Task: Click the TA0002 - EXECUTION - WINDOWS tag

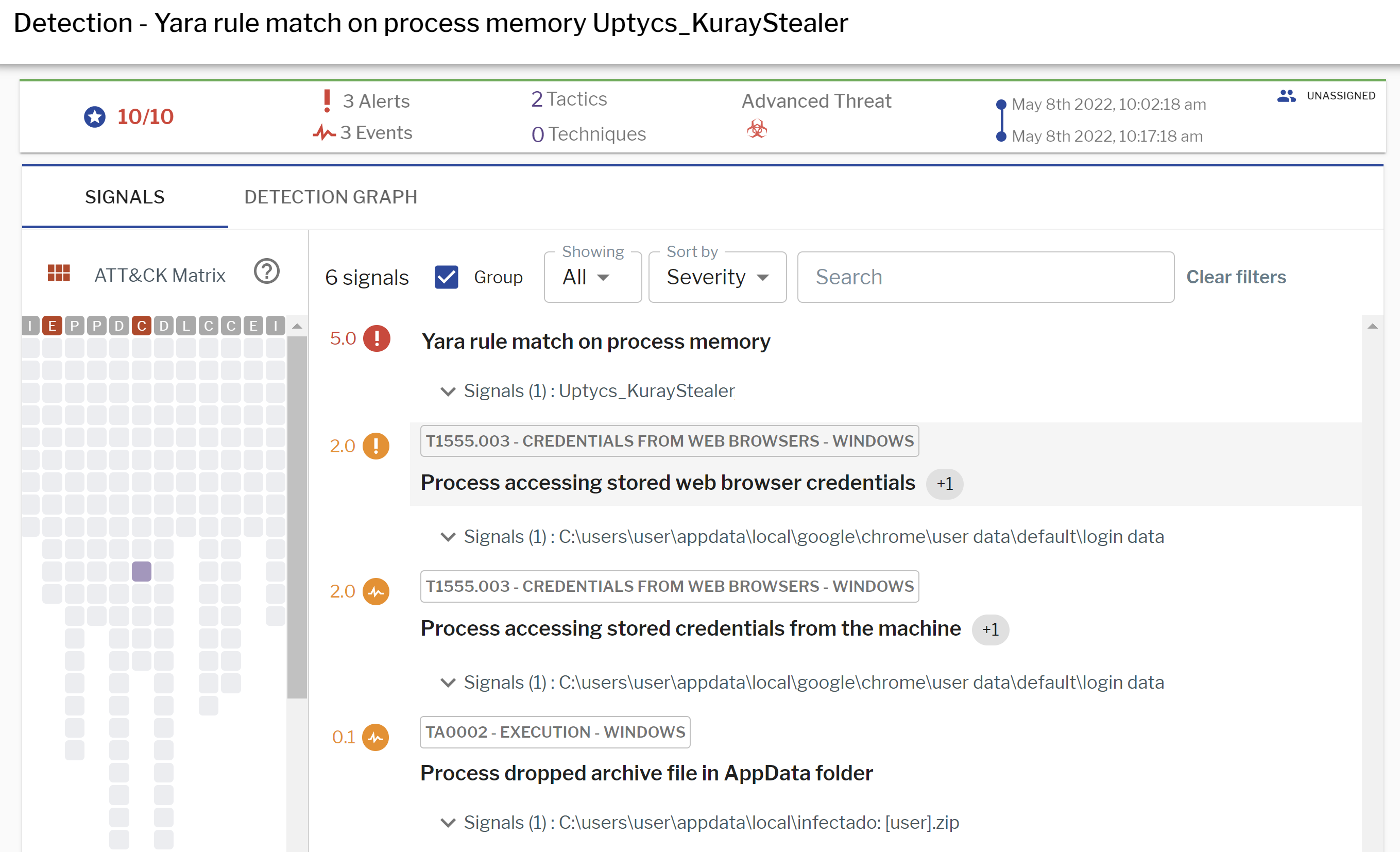Action: (555, 732)
